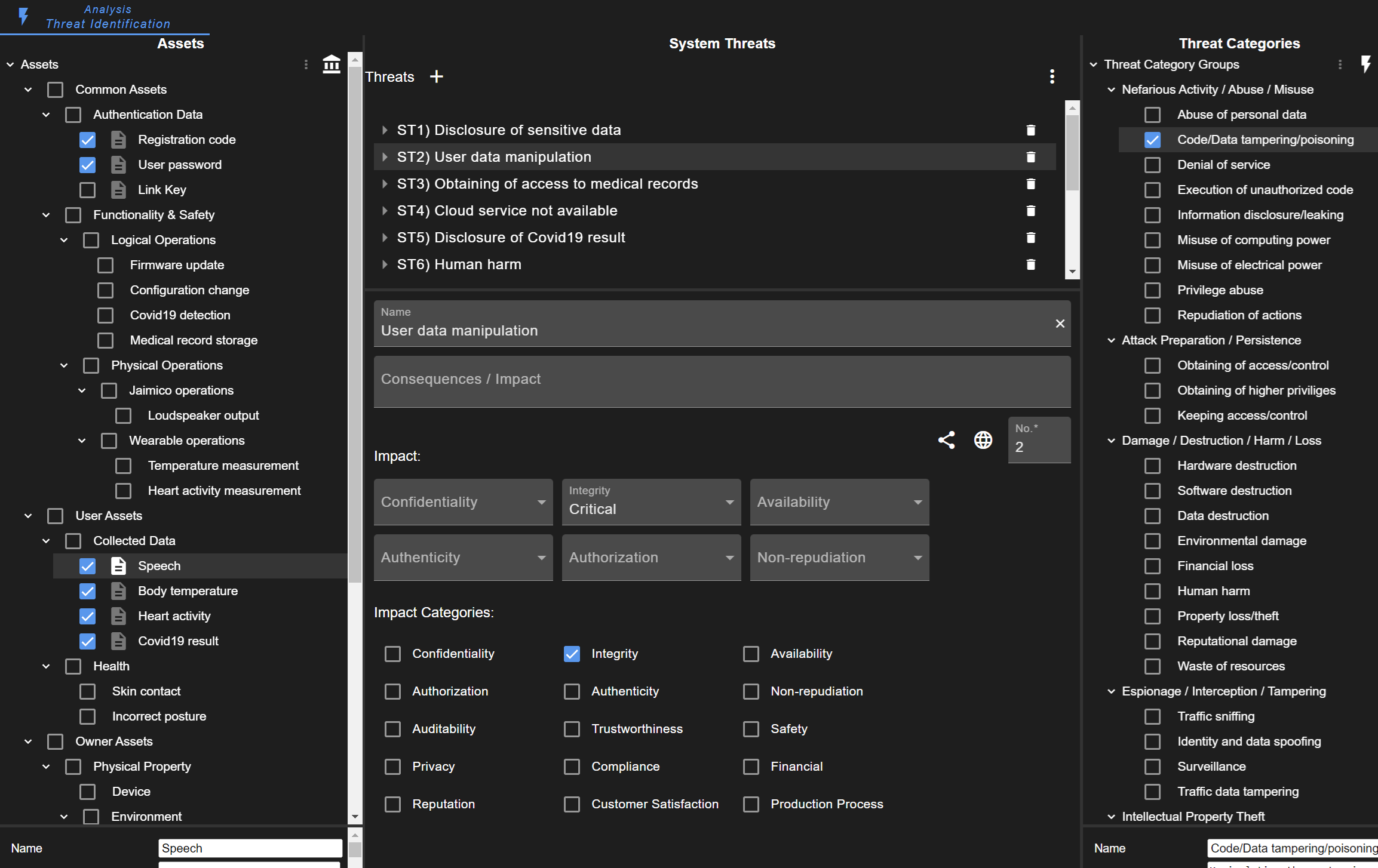Click the share/export icon for ST2

[945, 440]
